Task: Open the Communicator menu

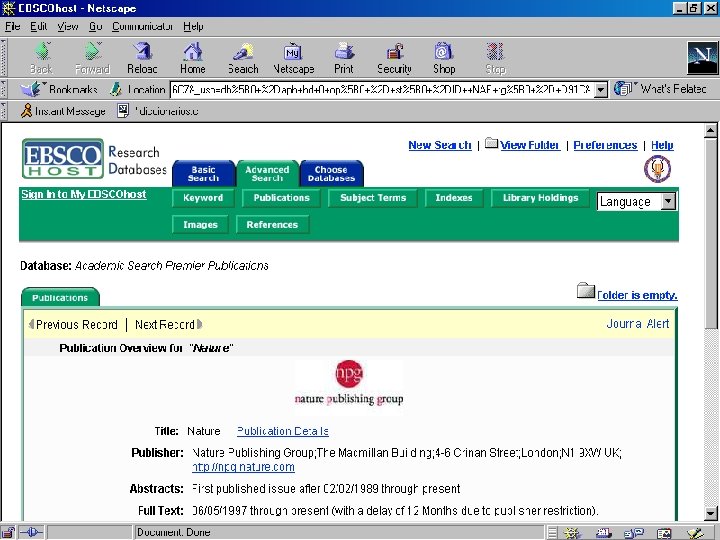Action: click(142, 27)
